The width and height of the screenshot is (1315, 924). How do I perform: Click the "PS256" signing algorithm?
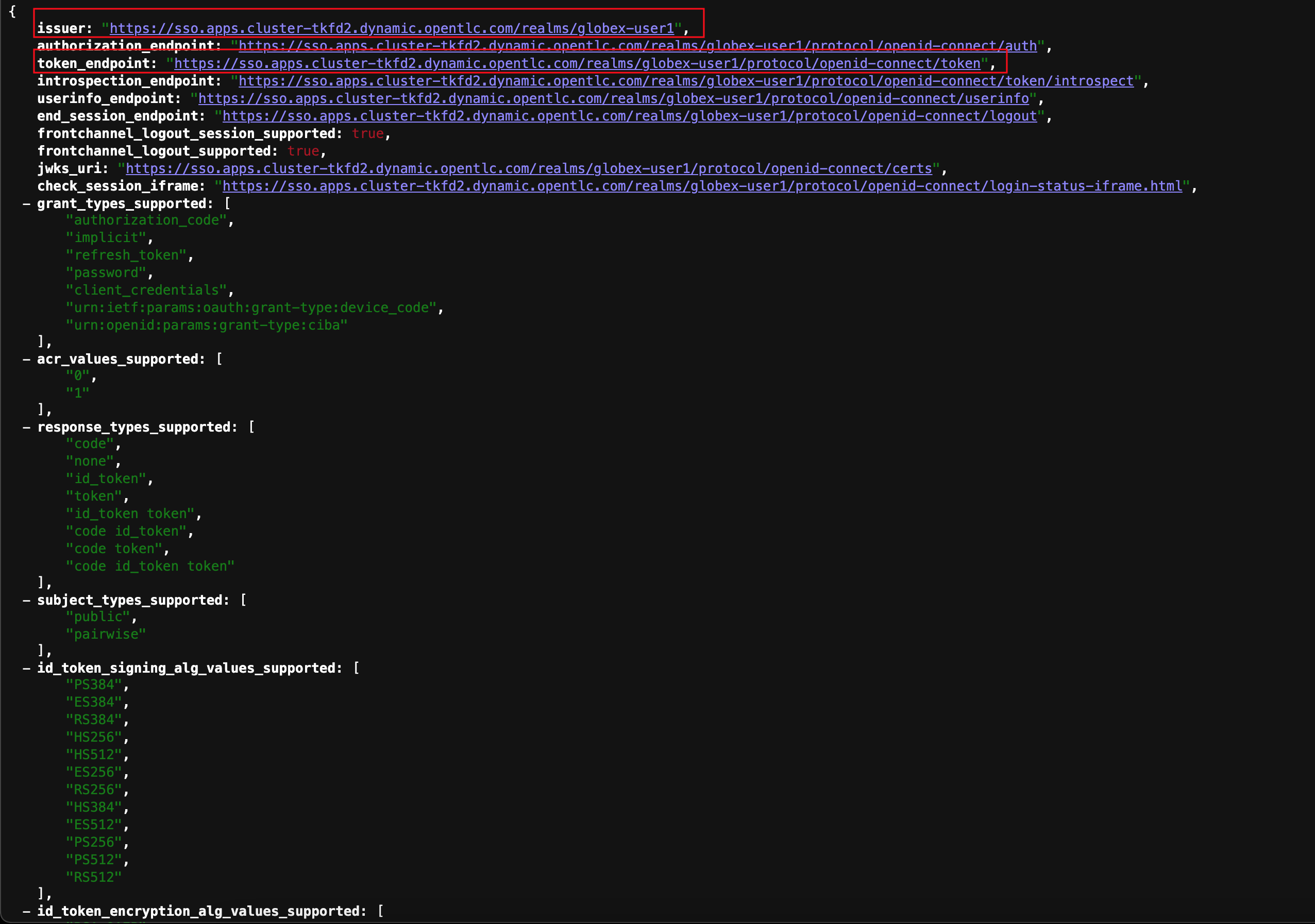94,843
